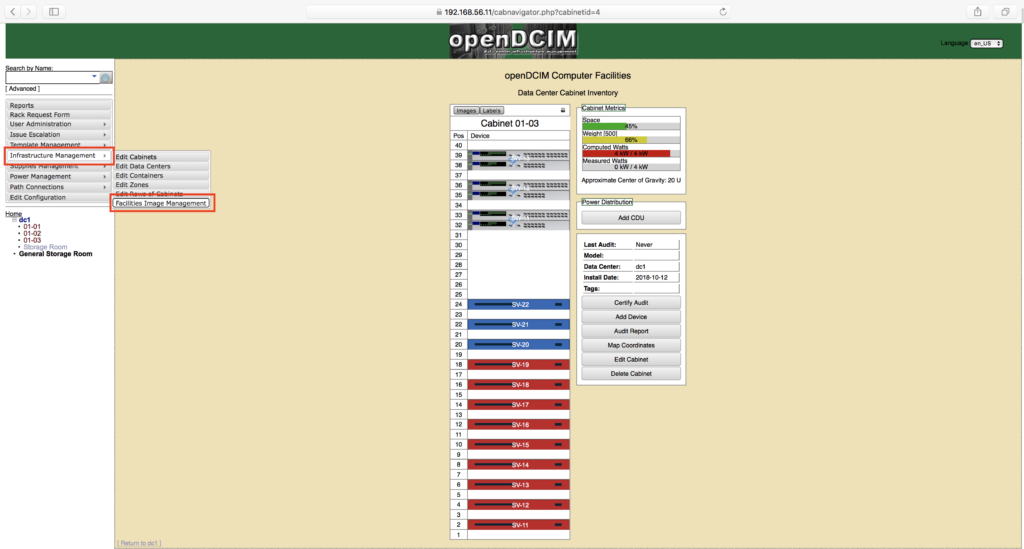Click the switch image at position 36
This screenshot has height=549, width=1024.
pyautogui.click(x=519, y=190)
